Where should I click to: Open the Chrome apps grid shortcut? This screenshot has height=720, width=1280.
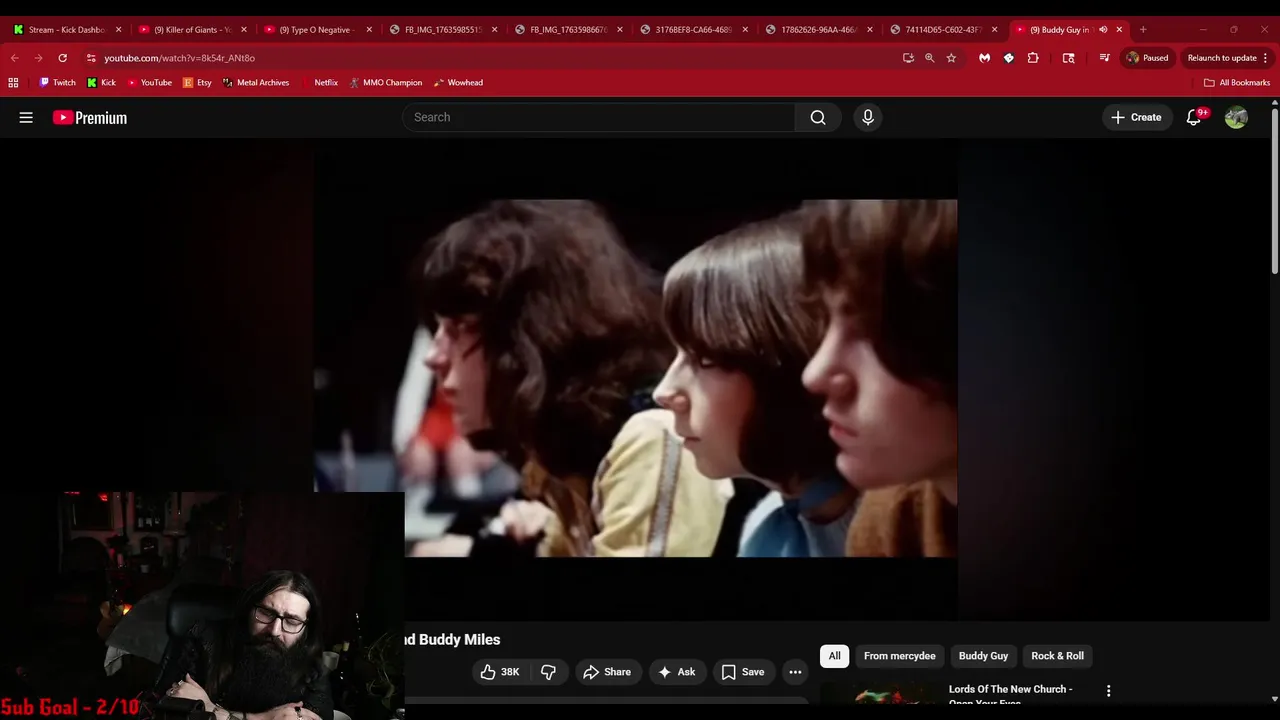pos(13,83)
